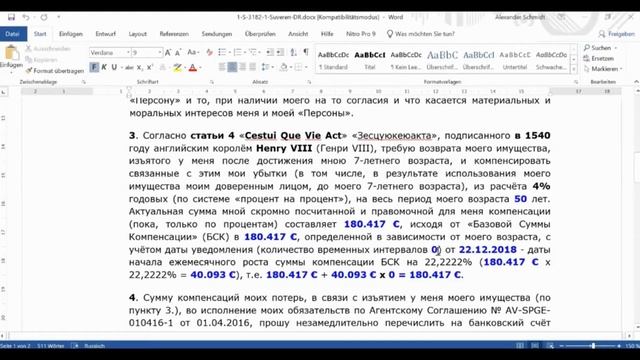Open the Datei tab
This screenshot has height=360, width=640.
13,34
